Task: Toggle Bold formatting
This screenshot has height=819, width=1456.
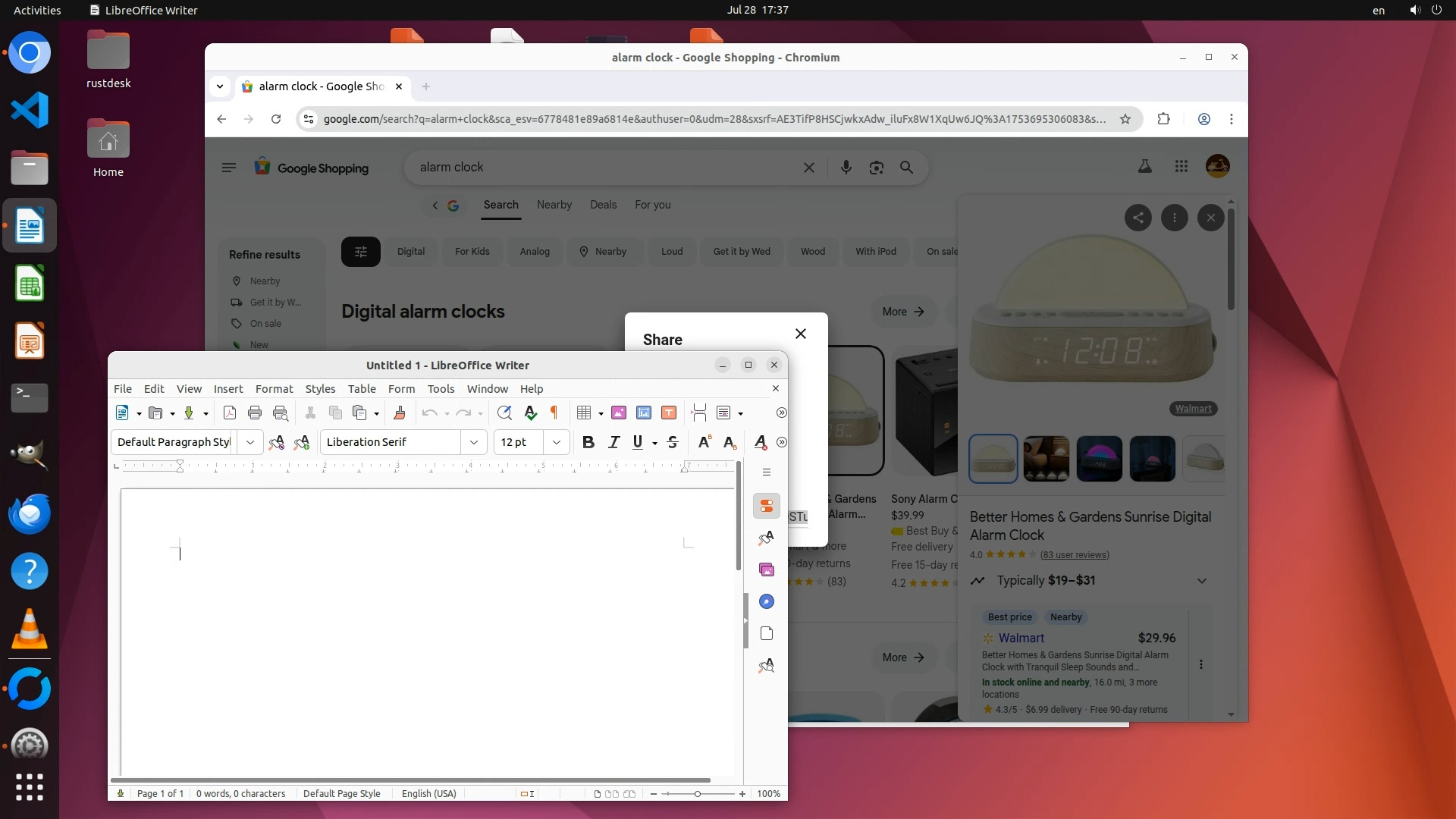Action: (x=588, y=442)
